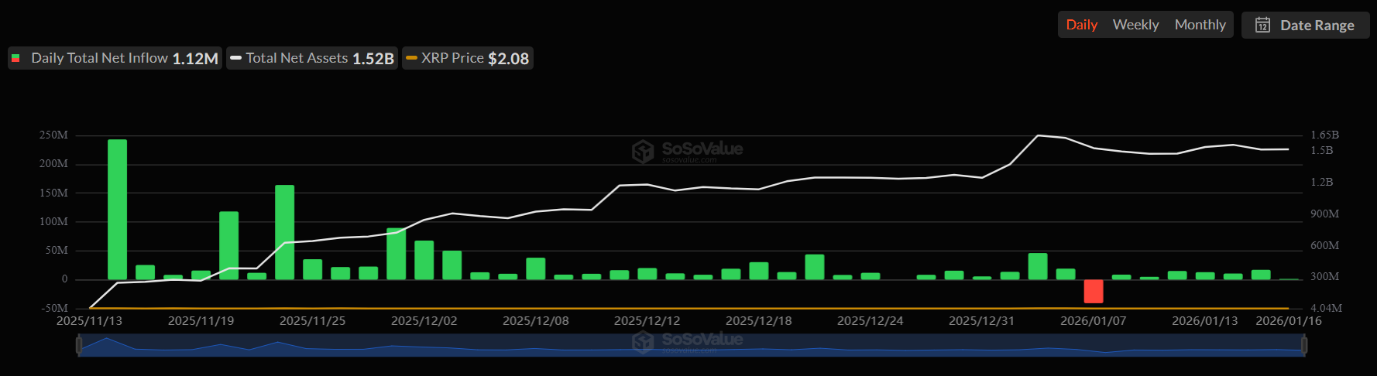Select the tallest green inflow bar

pos(117,209)
